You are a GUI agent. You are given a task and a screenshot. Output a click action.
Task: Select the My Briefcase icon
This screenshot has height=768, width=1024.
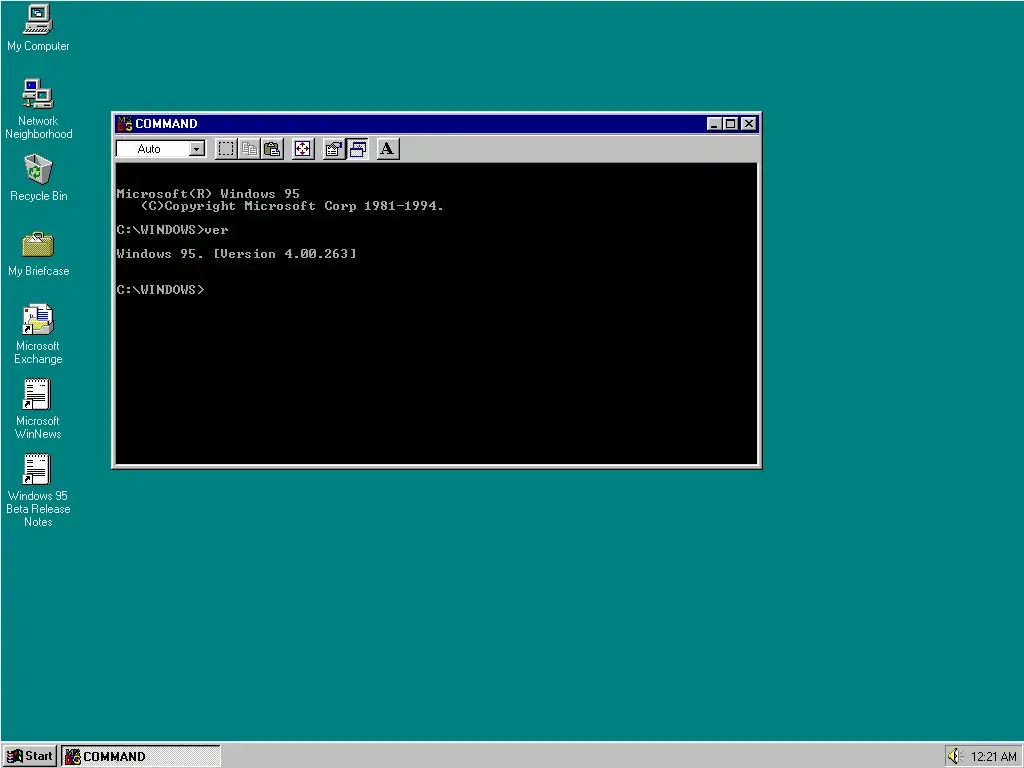click(38, 254)
